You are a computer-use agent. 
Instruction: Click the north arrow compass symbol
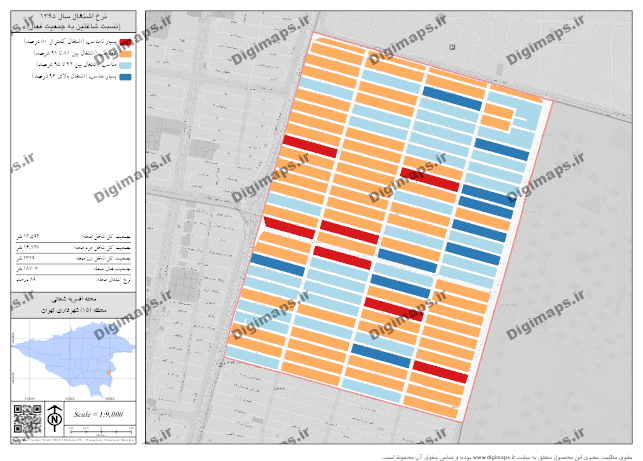(55, 418)
